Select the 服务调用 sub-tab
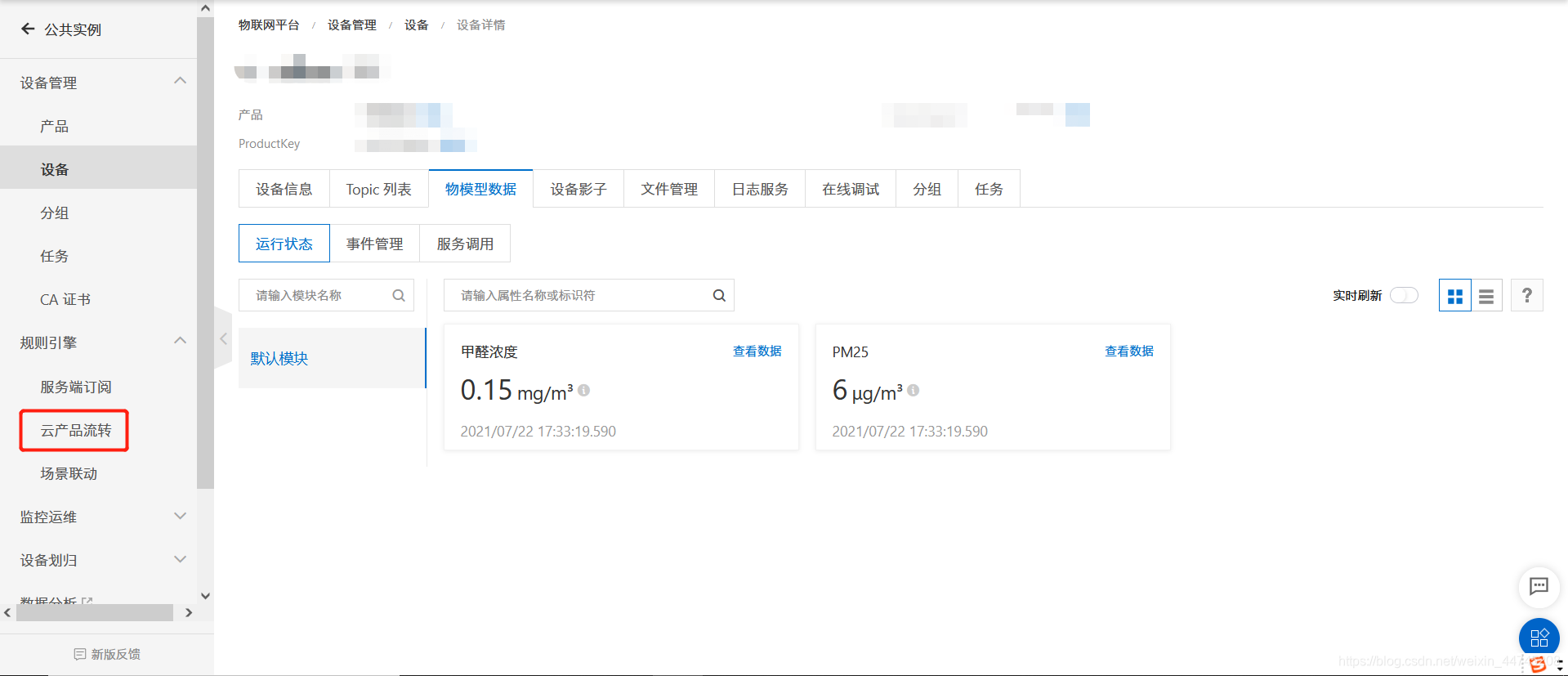Image resolution: width=1568 pixels, height=676 pixels. pos(465,244)
